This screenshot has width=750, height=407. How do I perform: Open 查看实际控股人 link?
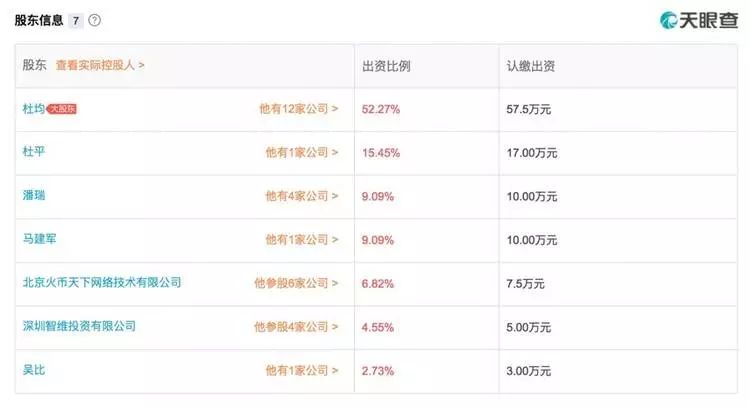100,65
